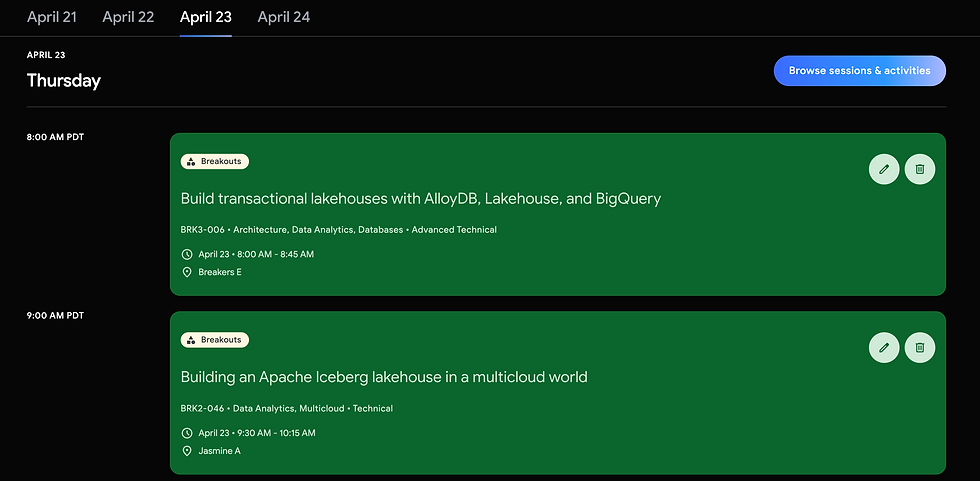Click the BRK3-006 session tags line
Screen dimensions: 980x481
[x=339, y=230]
